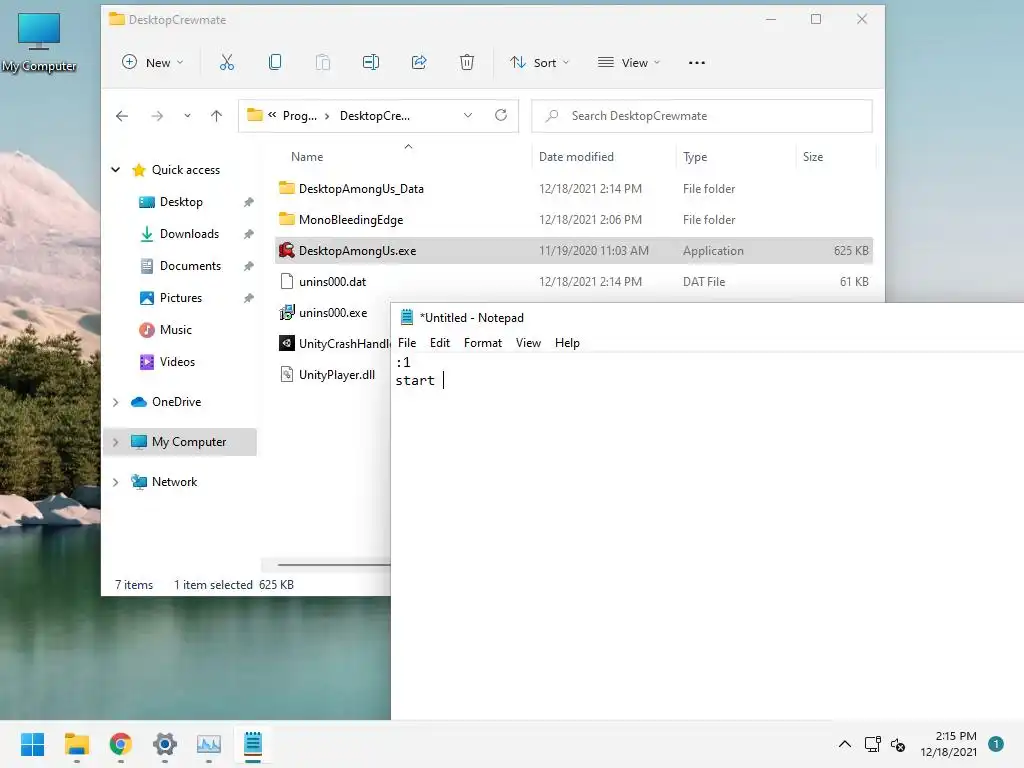Open the Notepad View menu

(x=528, y=343)
